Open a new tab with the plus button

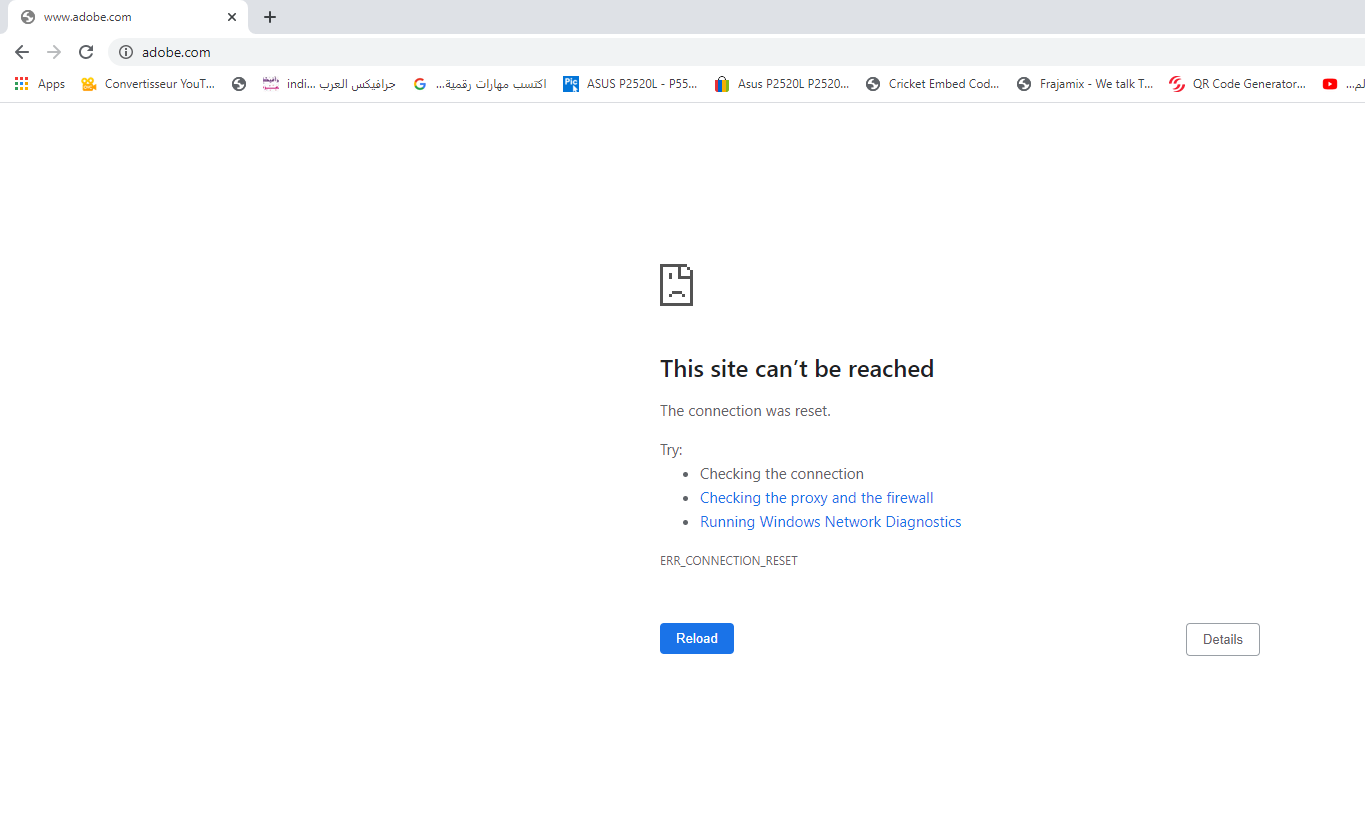(x=269, y=17)
